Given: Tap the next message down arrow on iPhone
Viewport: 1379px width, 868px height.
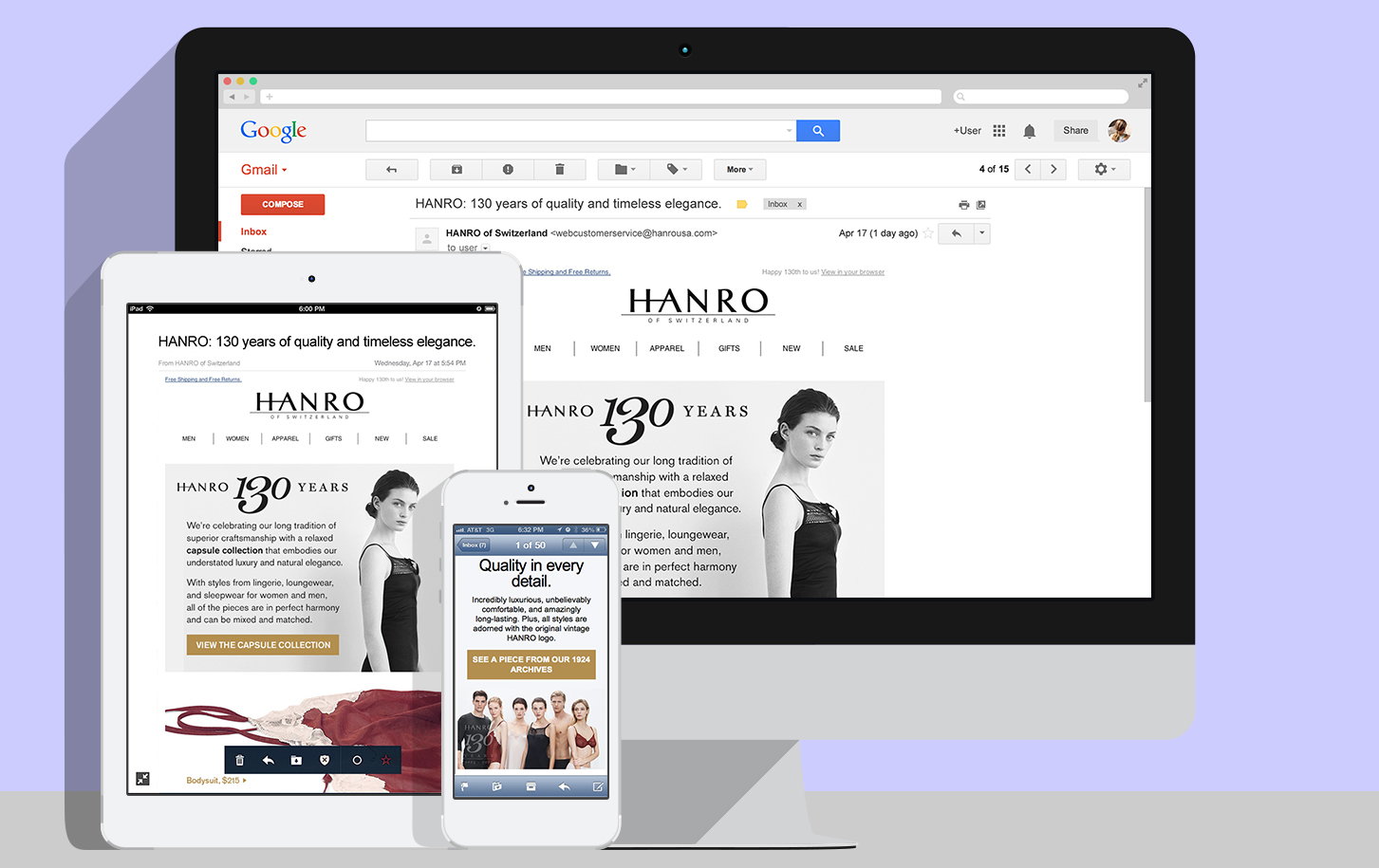Looking at the screenshot, I should (x=595, y=545).
